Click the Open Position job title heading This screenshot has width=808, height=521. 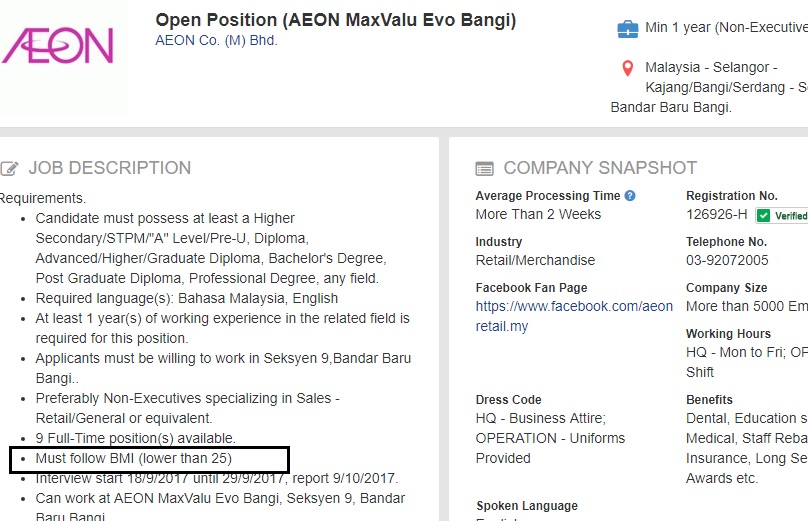335,20
